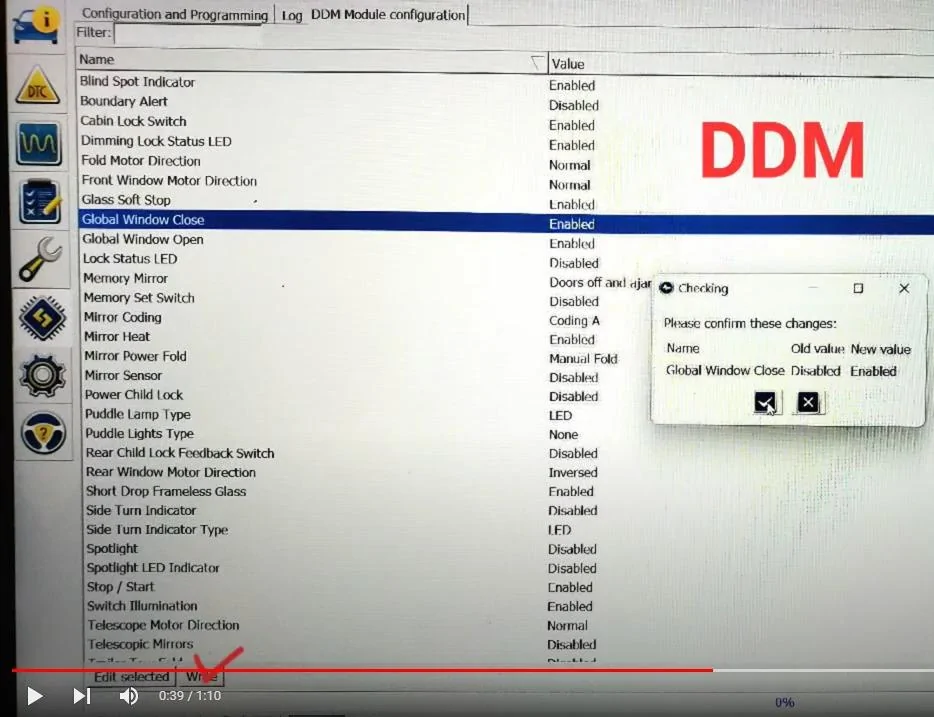Image resolution: width=934 pixels, height=717 pixels.
Task: Open the vehicle information icon in sidebar
Action: [x=37, y=25]
